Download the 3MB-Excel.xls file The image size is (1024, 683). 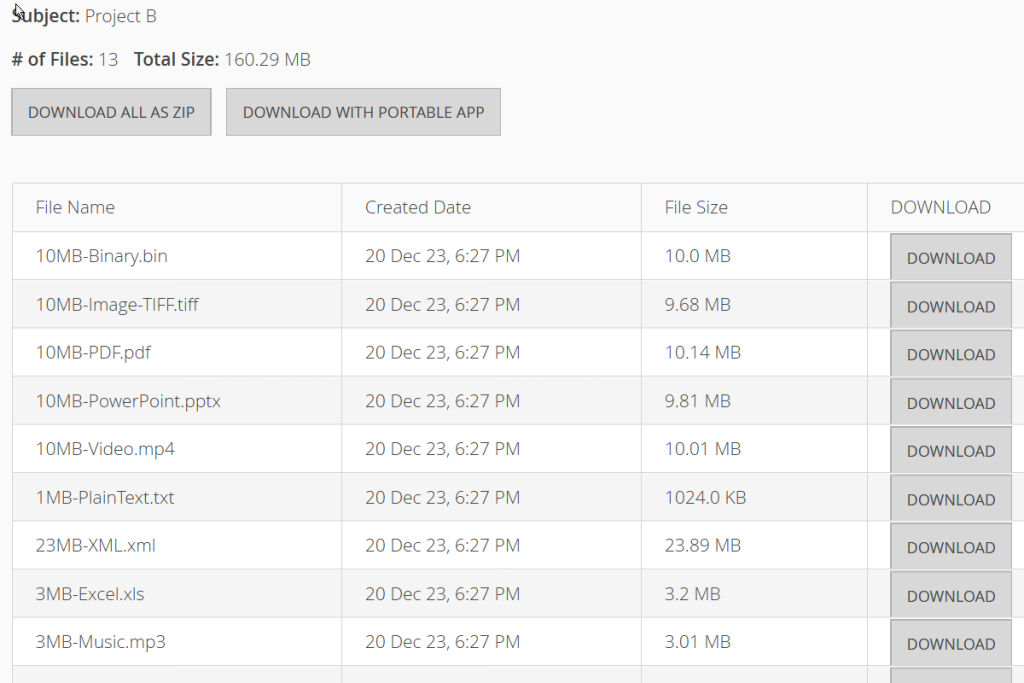click(x=950, y=593)
